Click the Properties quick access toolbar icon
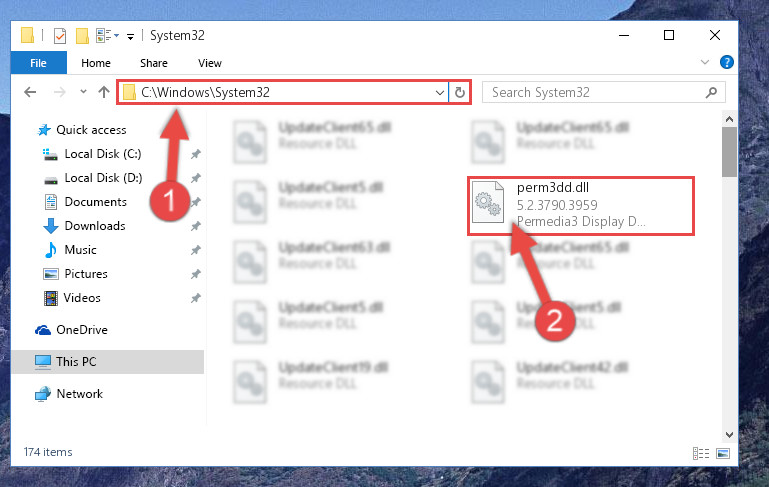Viewport: 769px width, 487px height. [x=59, y=36]
